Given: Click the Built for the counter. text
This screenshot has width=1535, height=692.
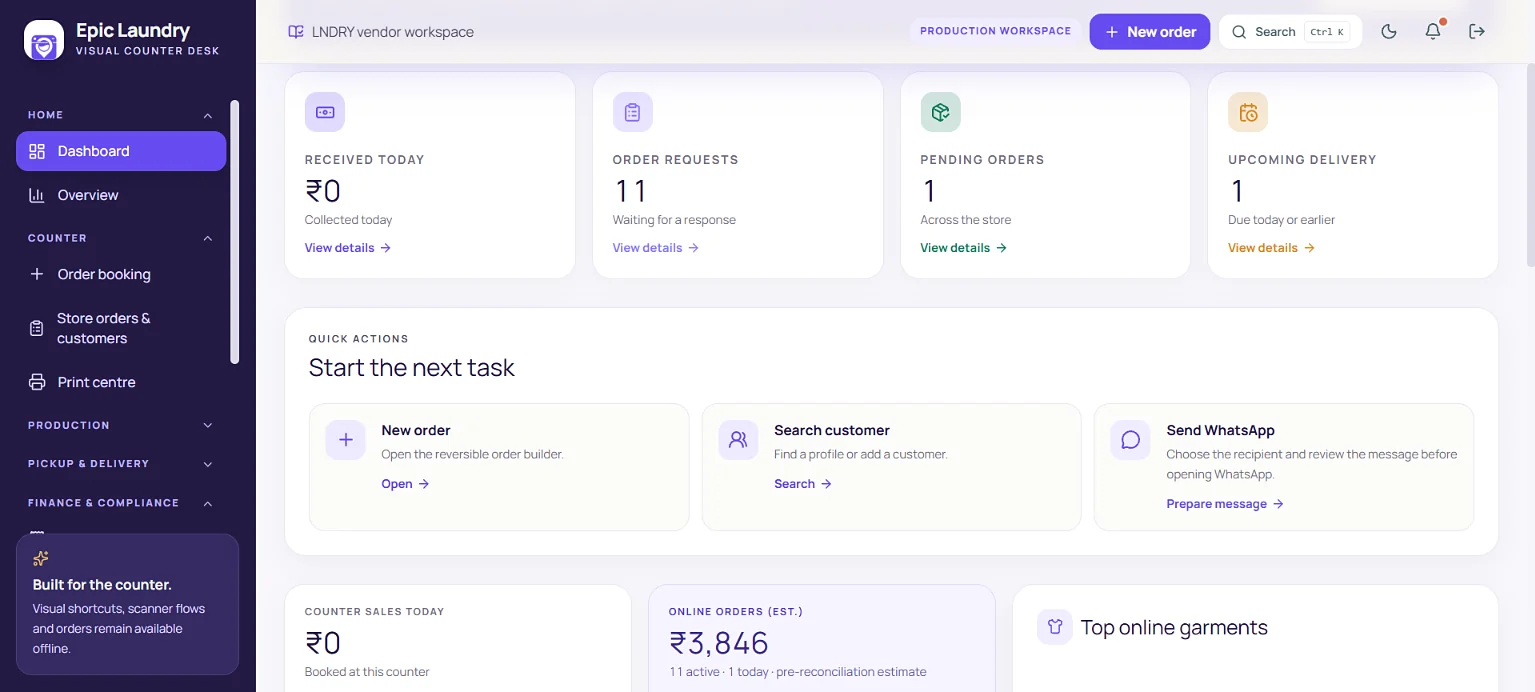Looking at the screenshot, I should [102, 585].
